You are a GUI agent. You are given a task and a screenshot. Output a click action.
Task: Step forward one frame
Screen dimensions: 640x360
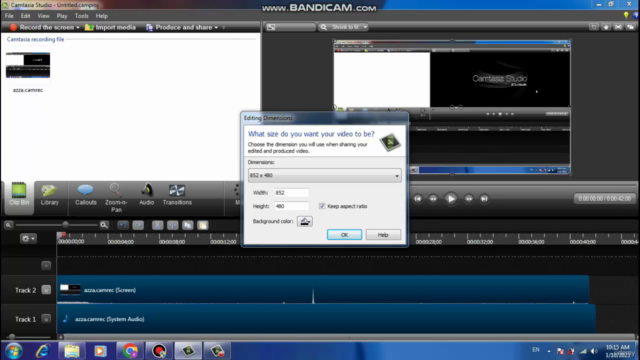(x=469, y=199)
